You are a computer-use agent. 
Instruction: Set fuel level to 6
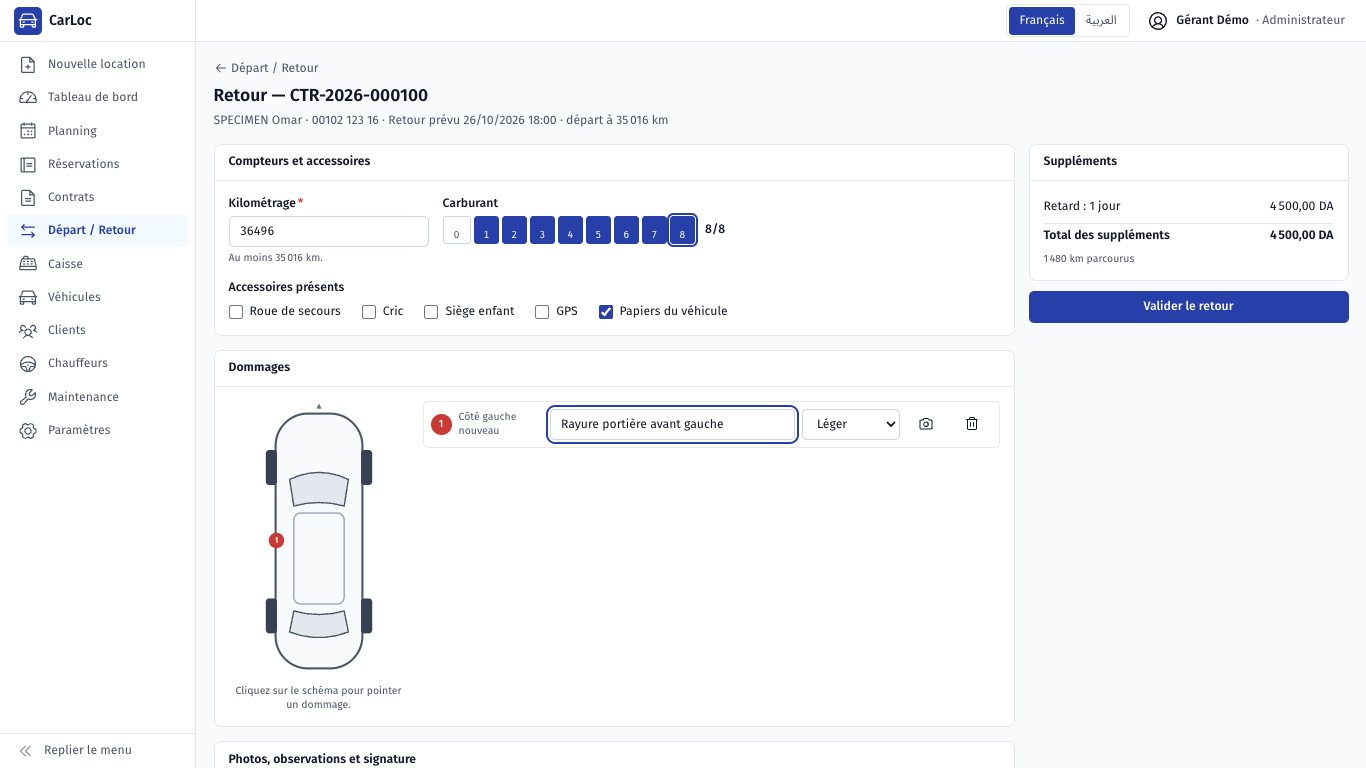click(626, 231)
